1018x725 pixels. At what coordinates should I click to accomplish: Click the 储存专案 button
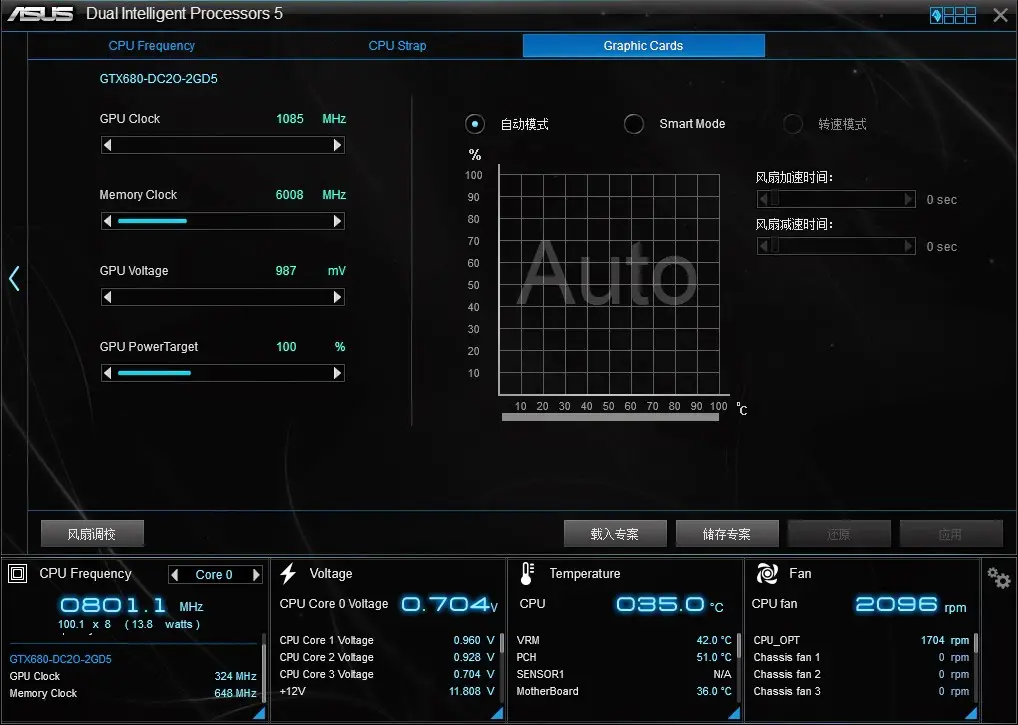[x=727, y=534]
